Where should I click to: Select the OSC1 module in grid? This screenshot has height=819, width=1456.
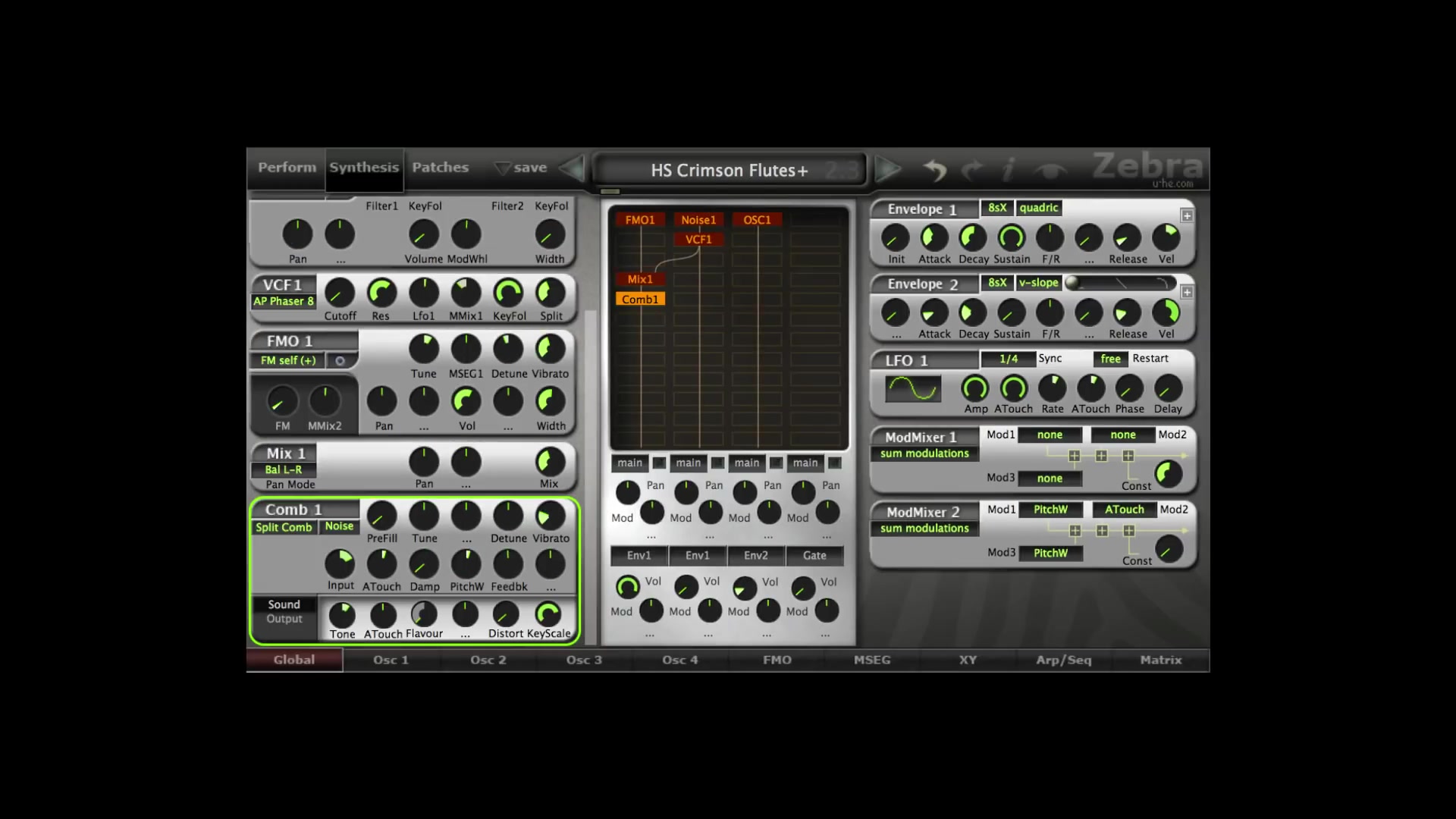pyautogui.click(x=757, y=220)
